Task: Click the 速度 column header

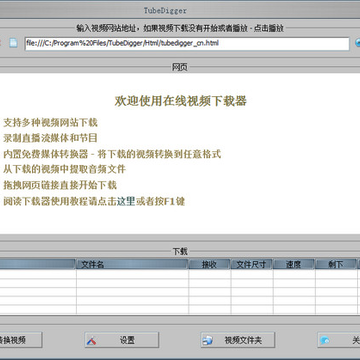Action: [x=294, y=264]
